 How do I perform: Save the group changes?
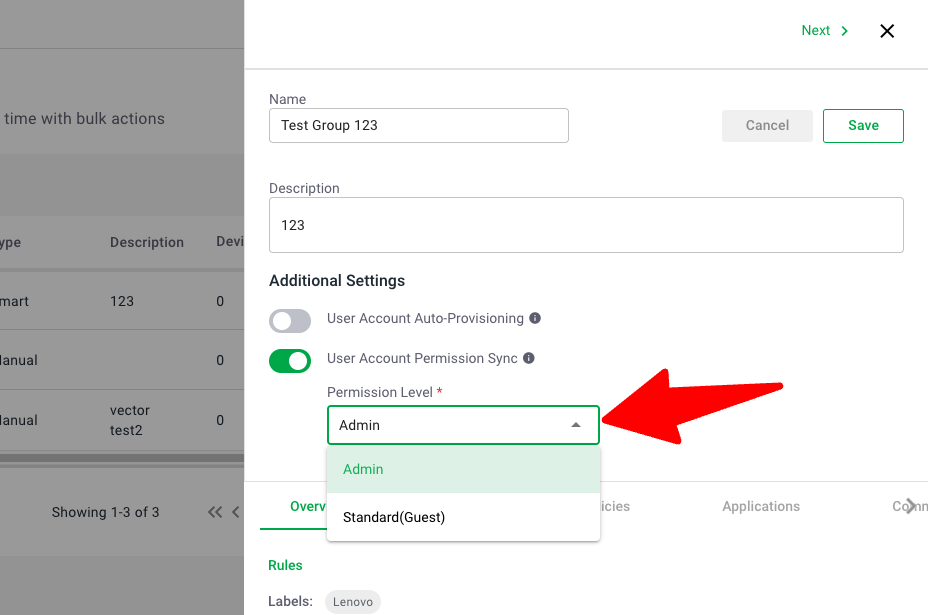coord(862,125)
